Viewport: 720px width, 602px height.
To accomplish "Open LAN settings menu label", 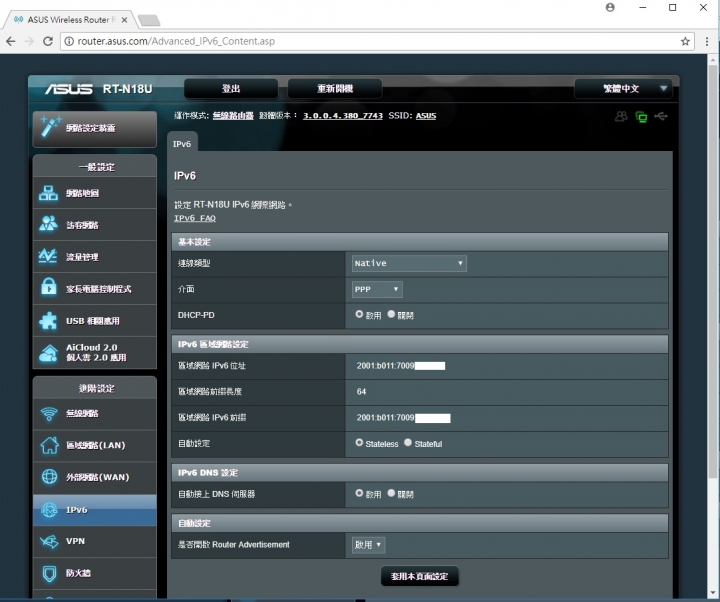I will 96,445.
